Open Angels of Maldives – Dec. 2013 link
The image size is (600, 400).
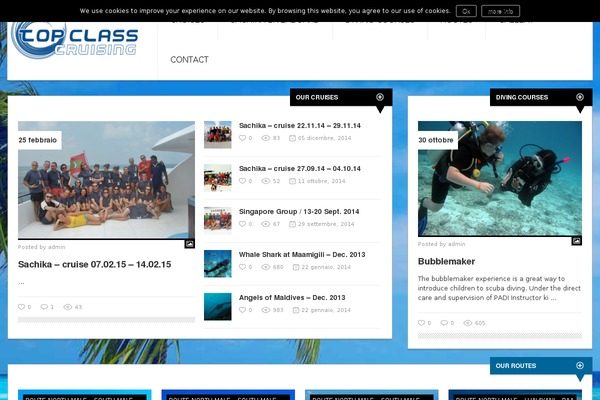pyautogui.click(x=292, y=298)
